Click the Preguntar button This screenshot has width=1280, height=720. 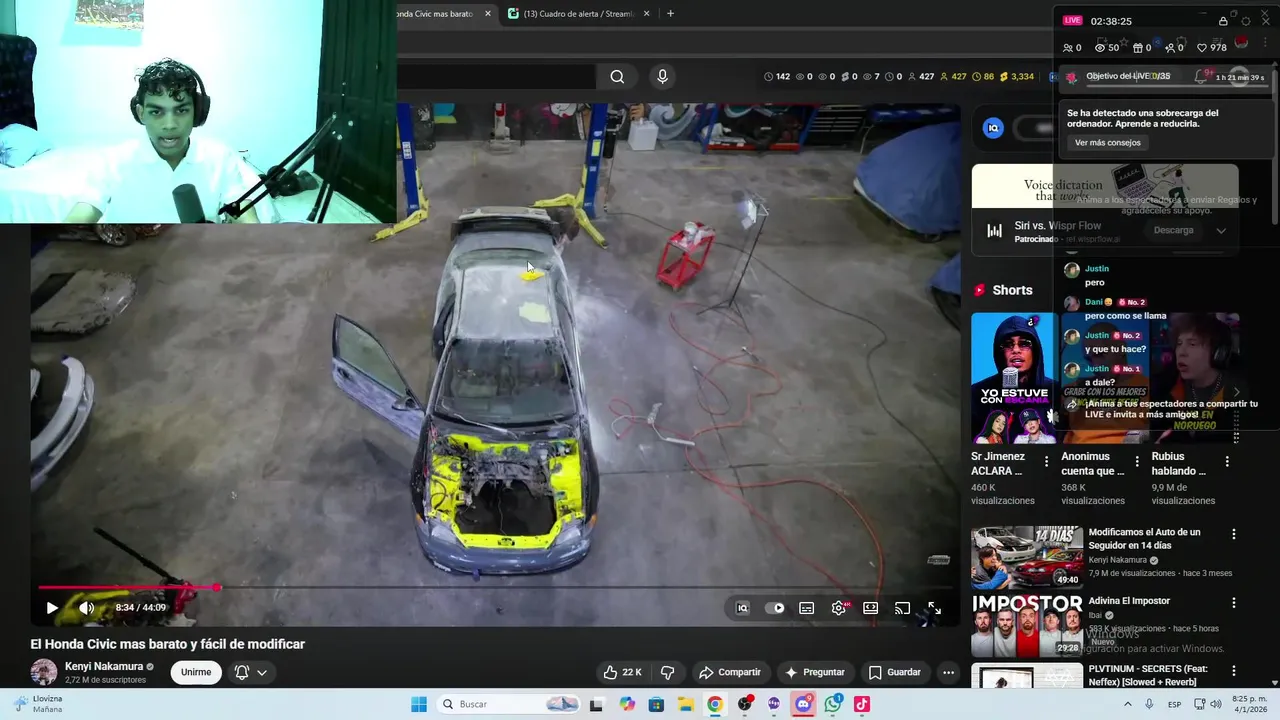click(815, 672)
